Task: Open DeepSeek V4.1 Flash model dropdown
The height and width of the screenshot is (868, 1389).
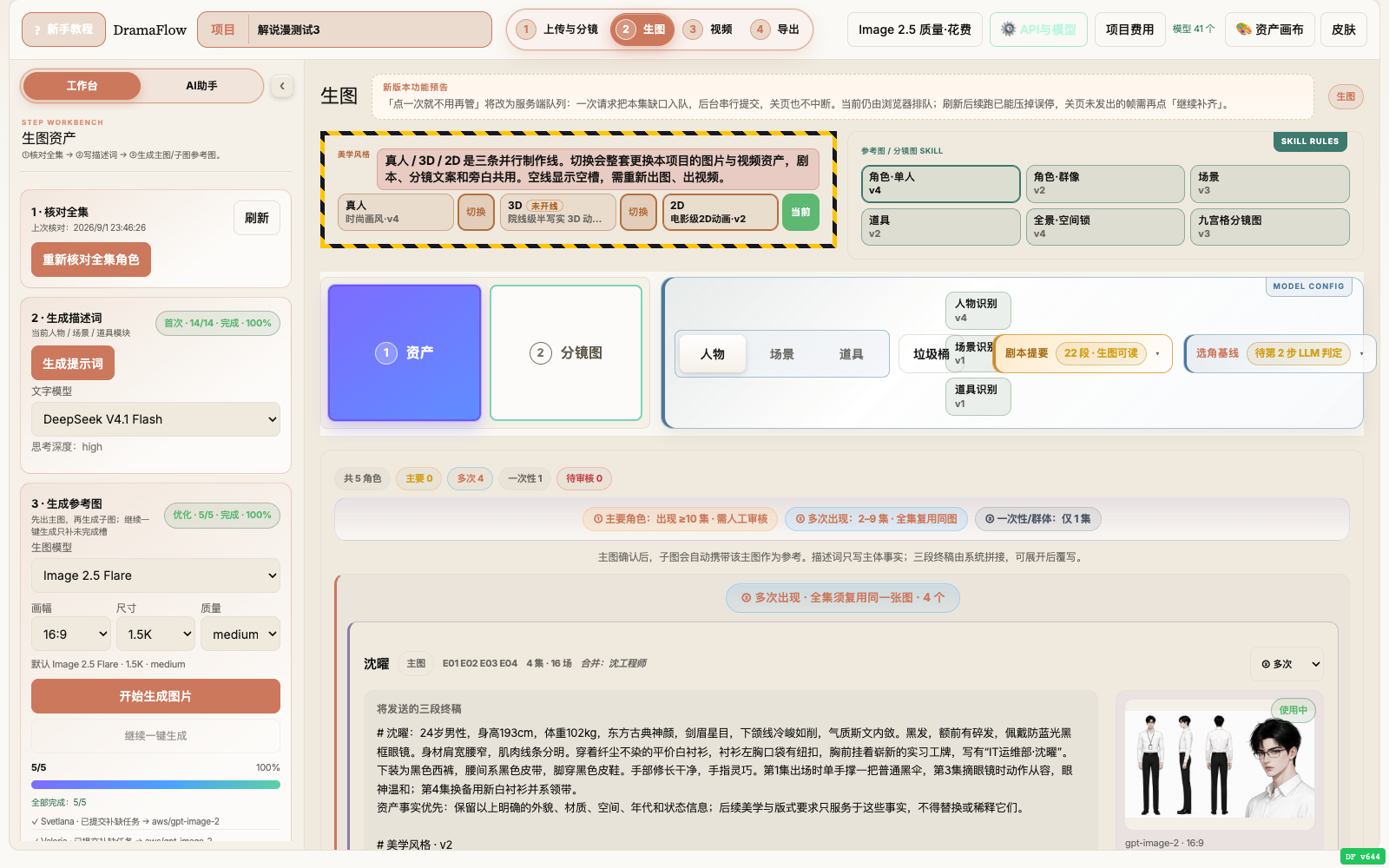Action: (155, 419)
